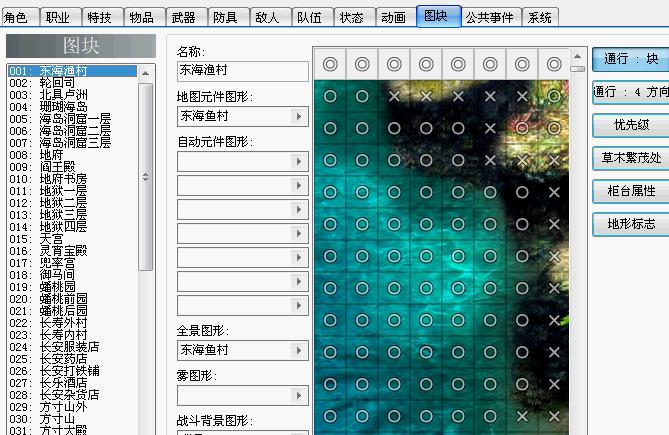Choose the 优先级 mode button

(x=631, y=125)
